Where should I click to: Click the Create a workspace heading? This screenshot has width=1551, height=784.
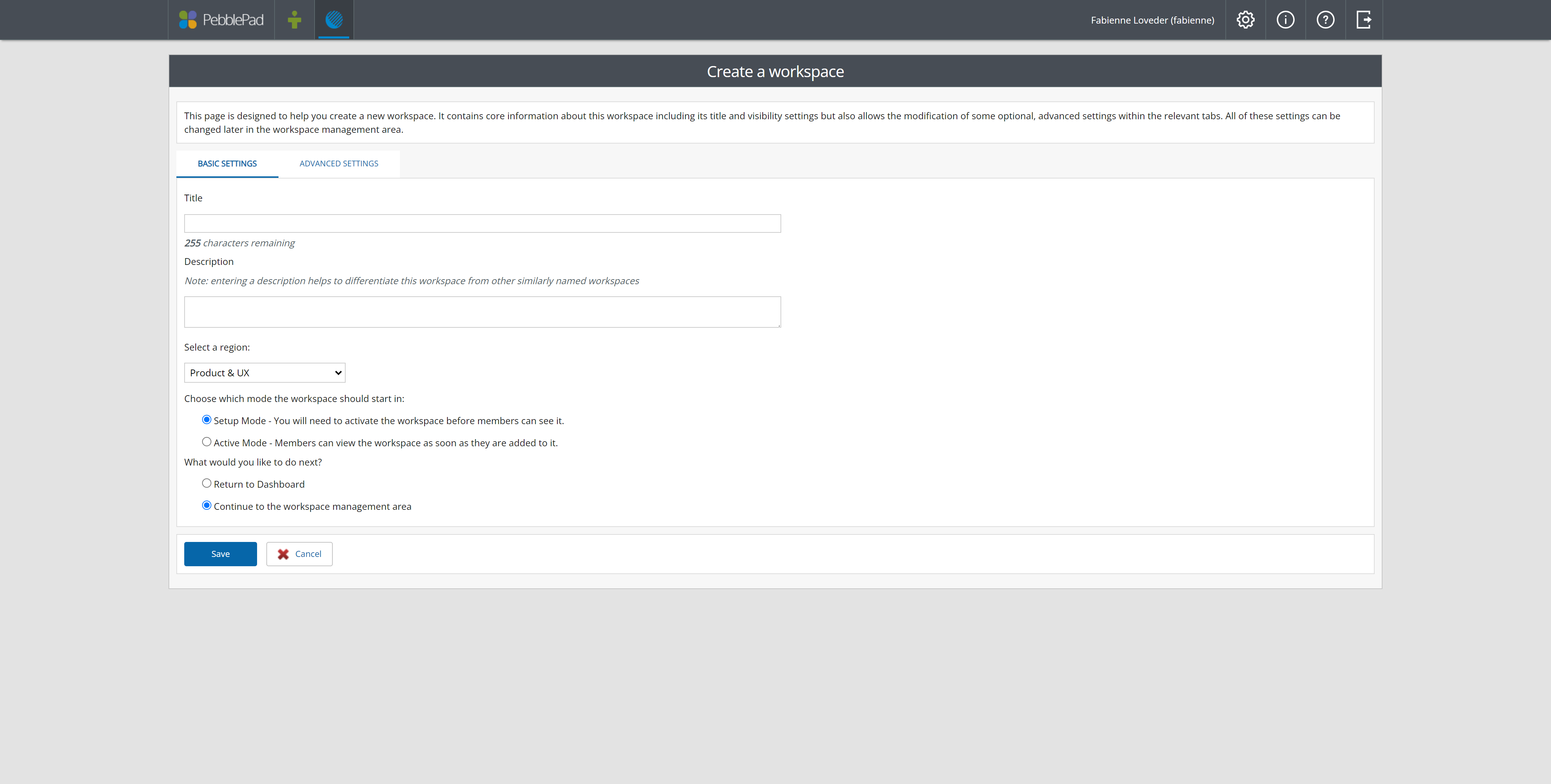pos(775,72)
